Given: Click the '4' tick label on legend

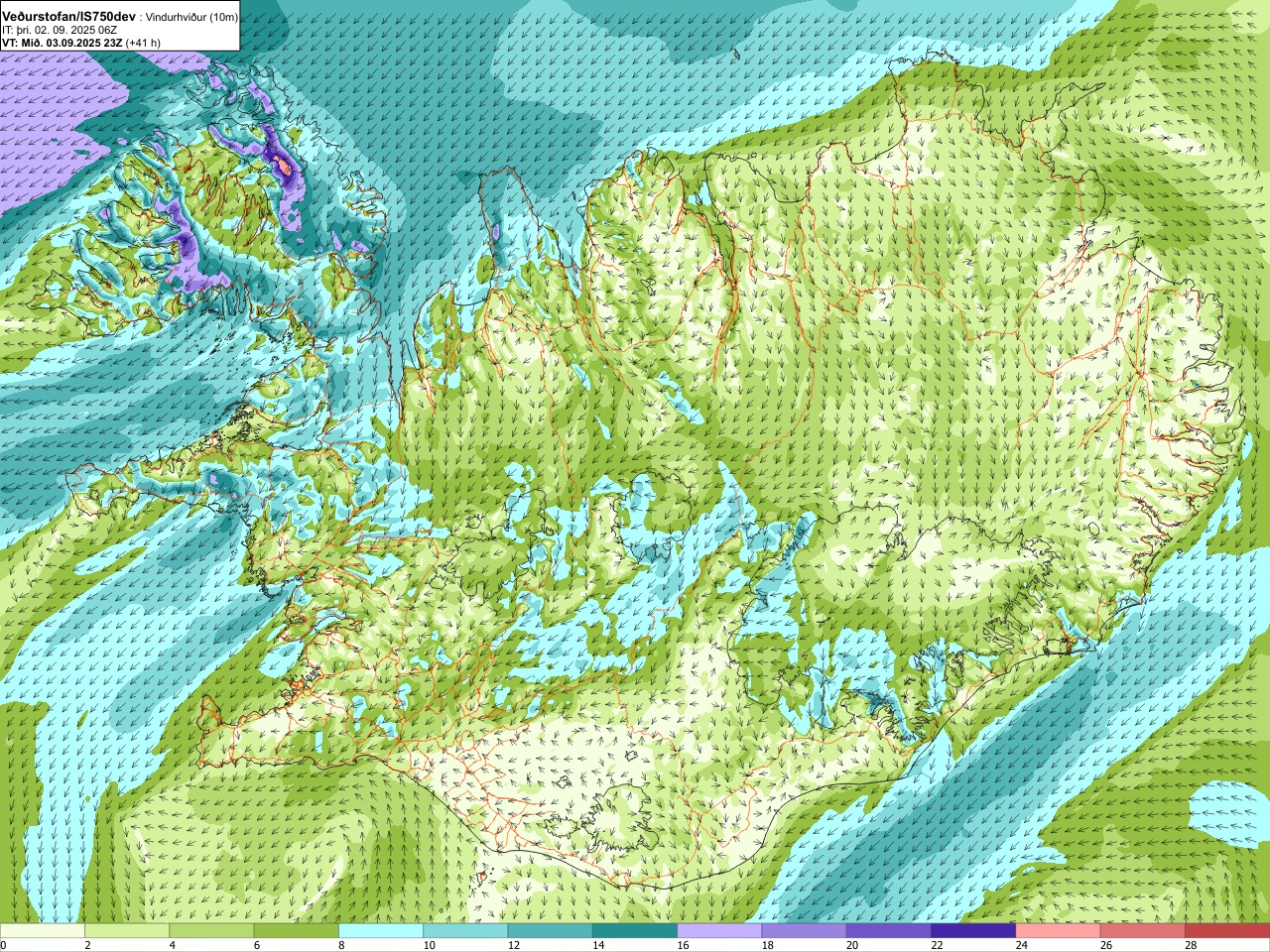Looking at the screenshot, I should point(172,945).
